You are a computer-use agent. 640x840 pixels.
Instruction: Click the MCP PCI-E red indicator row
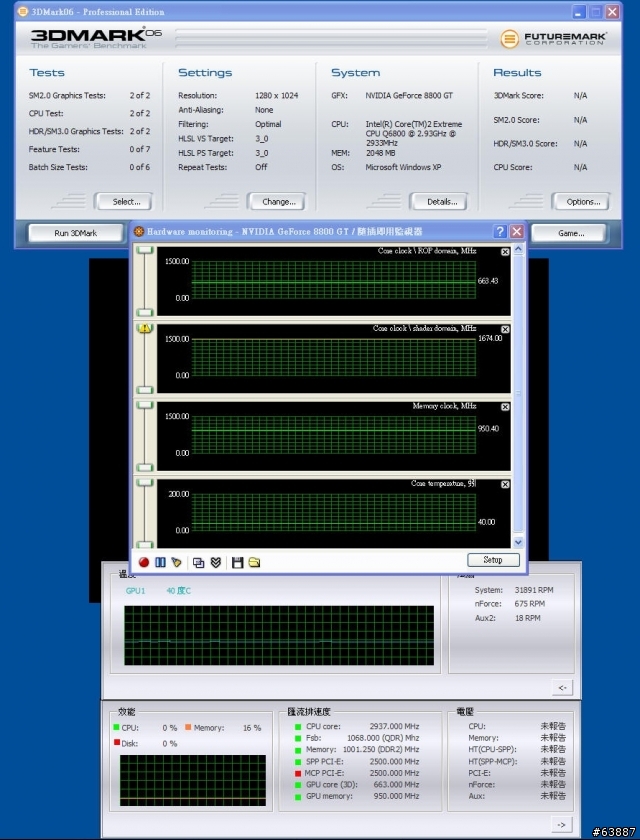[357, 773]
